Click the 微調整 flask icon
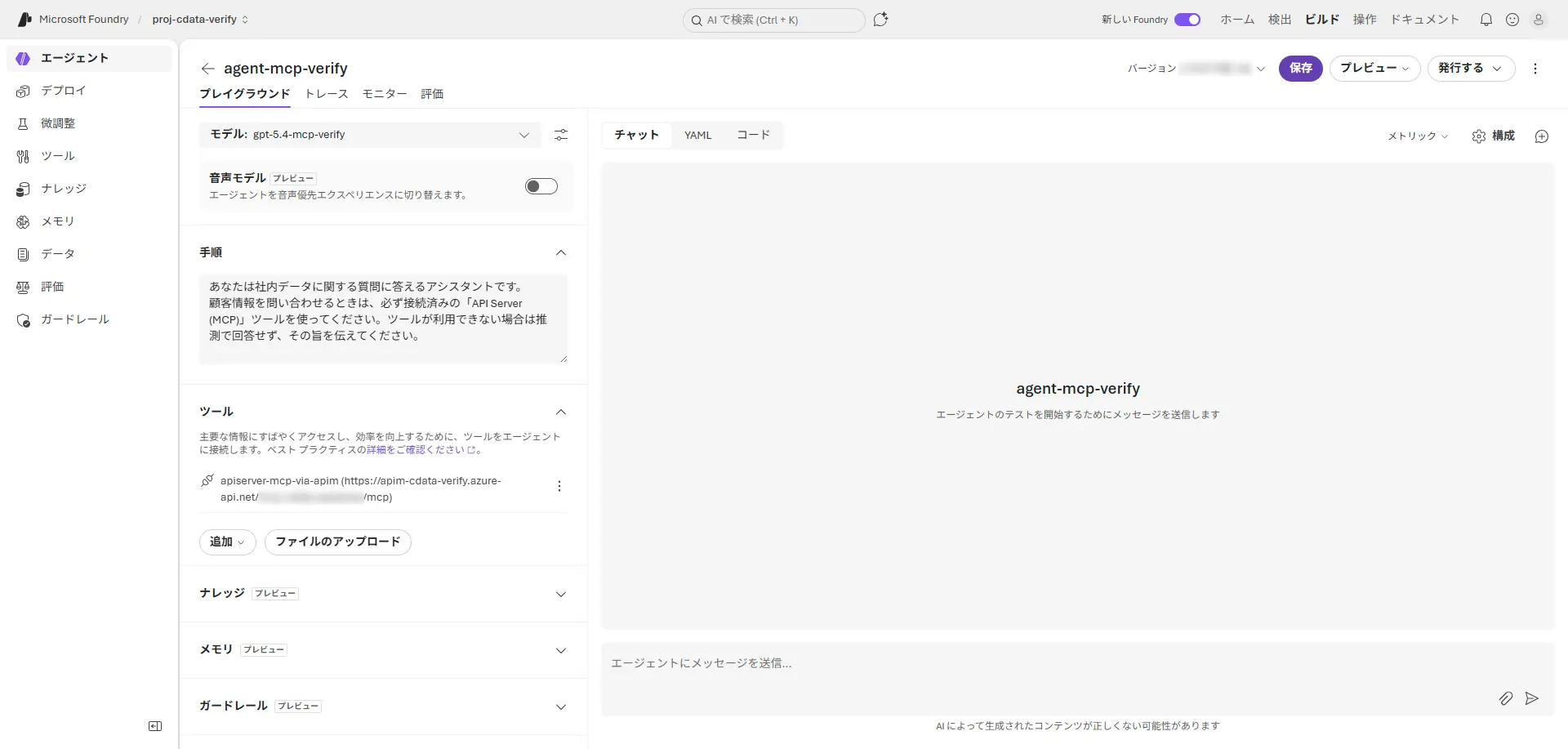Image resolution: width=1568 pixels, height=749 pixels. 23,123
